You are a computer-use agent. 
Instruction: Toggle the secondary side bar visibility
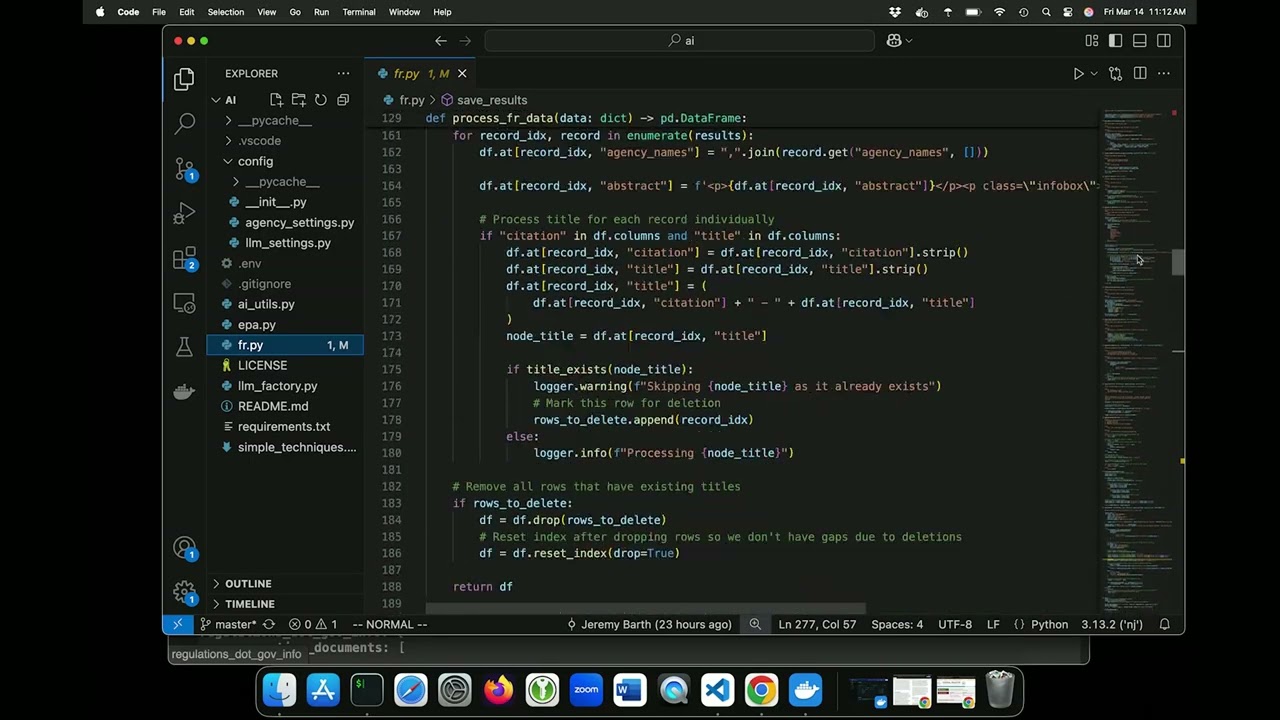tap(1164, 40)
